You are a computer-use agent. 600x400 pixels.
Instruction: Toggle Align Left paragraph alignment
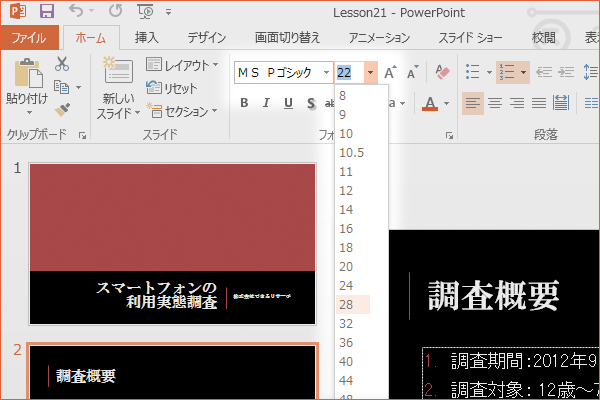[x=473, y=103]
